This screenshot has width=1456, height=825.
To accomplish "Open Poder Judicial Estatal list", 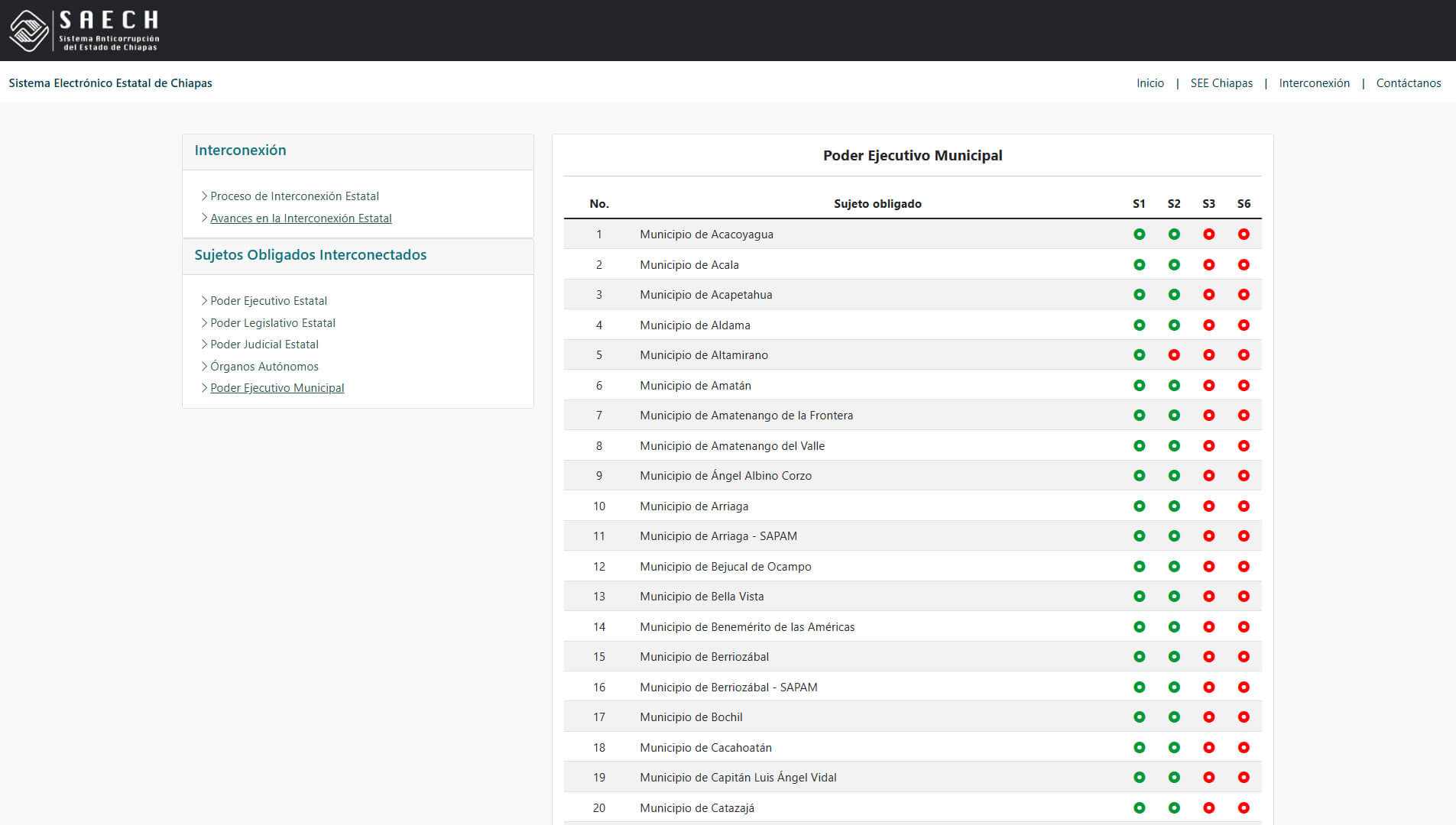I will click(x=264, y=345).
